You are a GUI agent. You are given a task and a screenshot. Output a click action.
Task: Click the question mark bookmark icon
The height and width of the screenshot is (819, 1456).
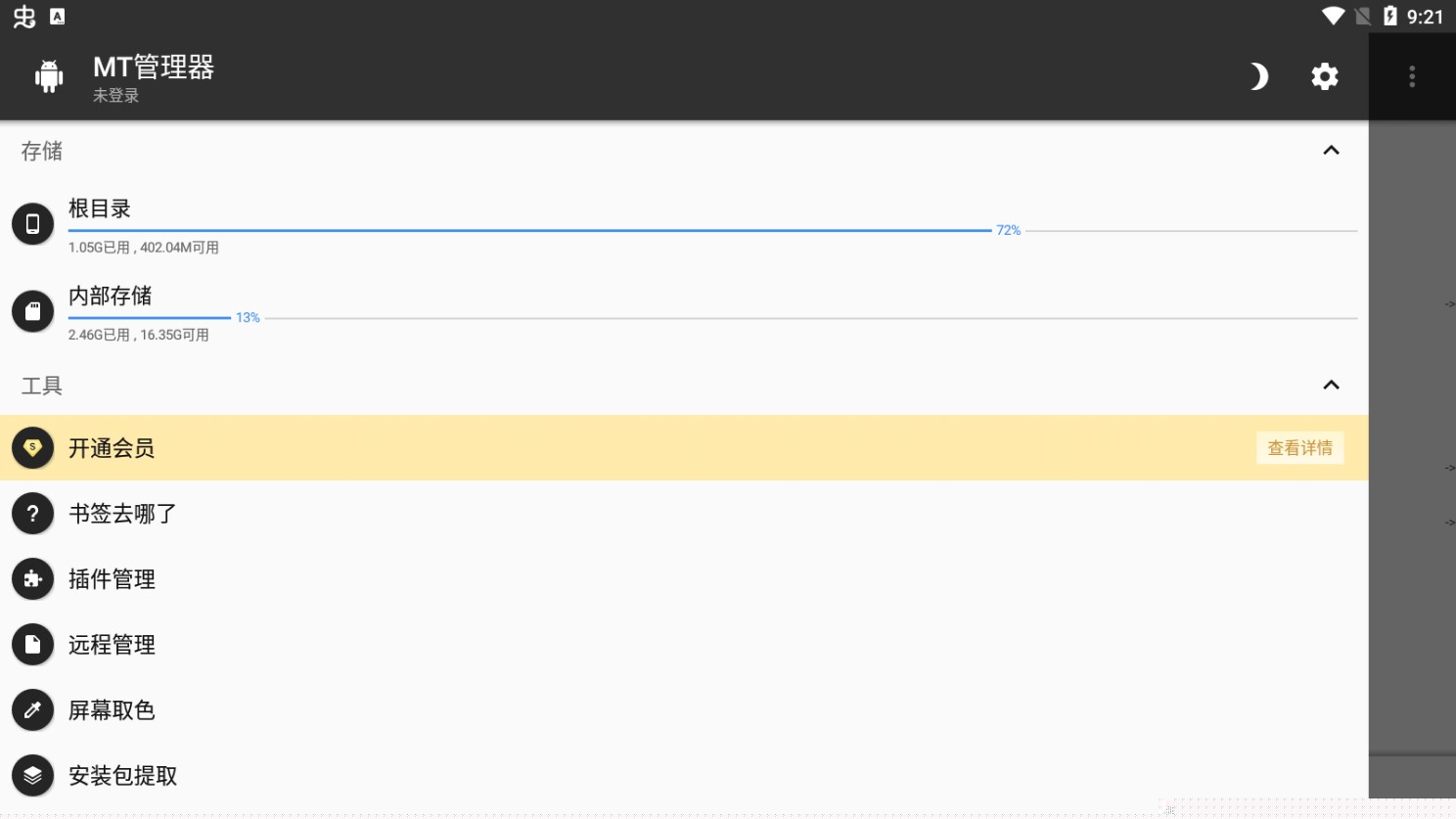click(32, 514)
